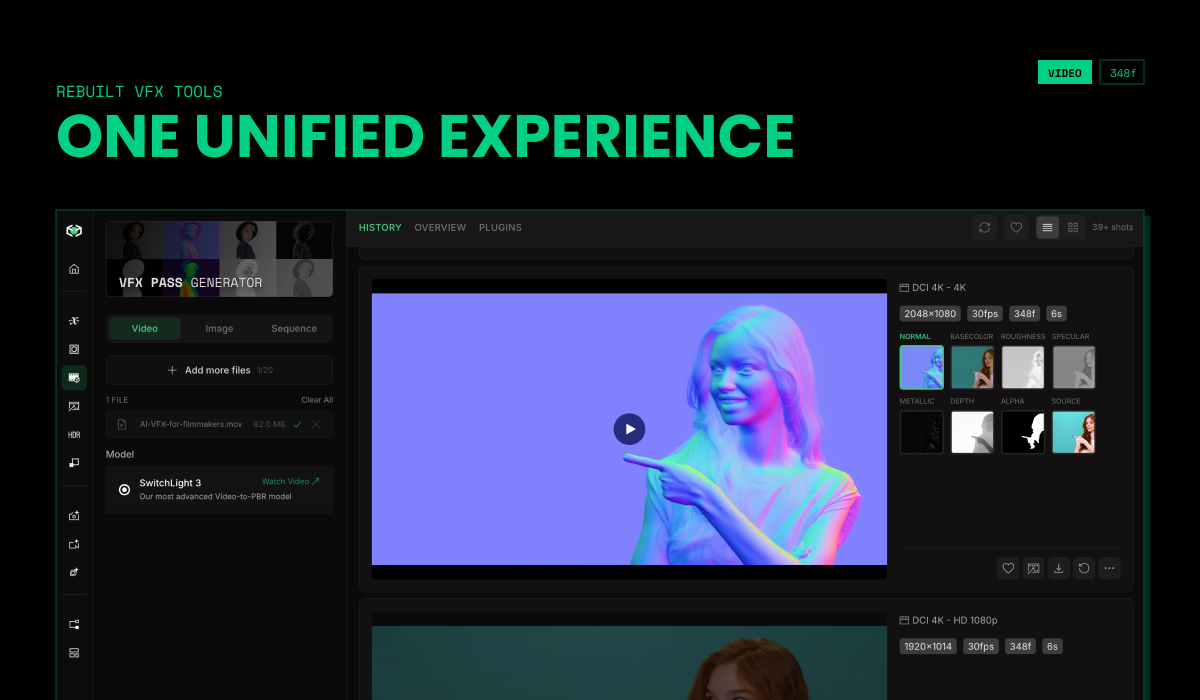Screen dimensions: 1200x700
Task: Play the normal map video preview
Action: [x=629, y=429]
